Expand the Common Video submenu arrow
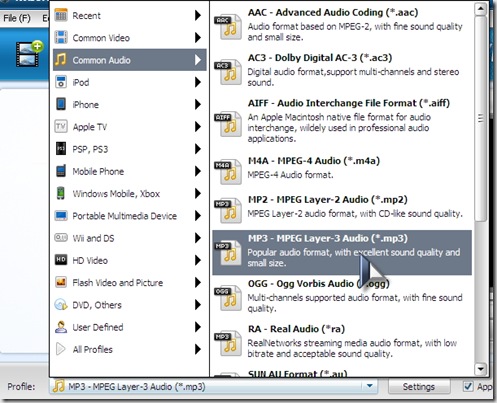This screenshot has height=403, width=497. click(198, 37)
